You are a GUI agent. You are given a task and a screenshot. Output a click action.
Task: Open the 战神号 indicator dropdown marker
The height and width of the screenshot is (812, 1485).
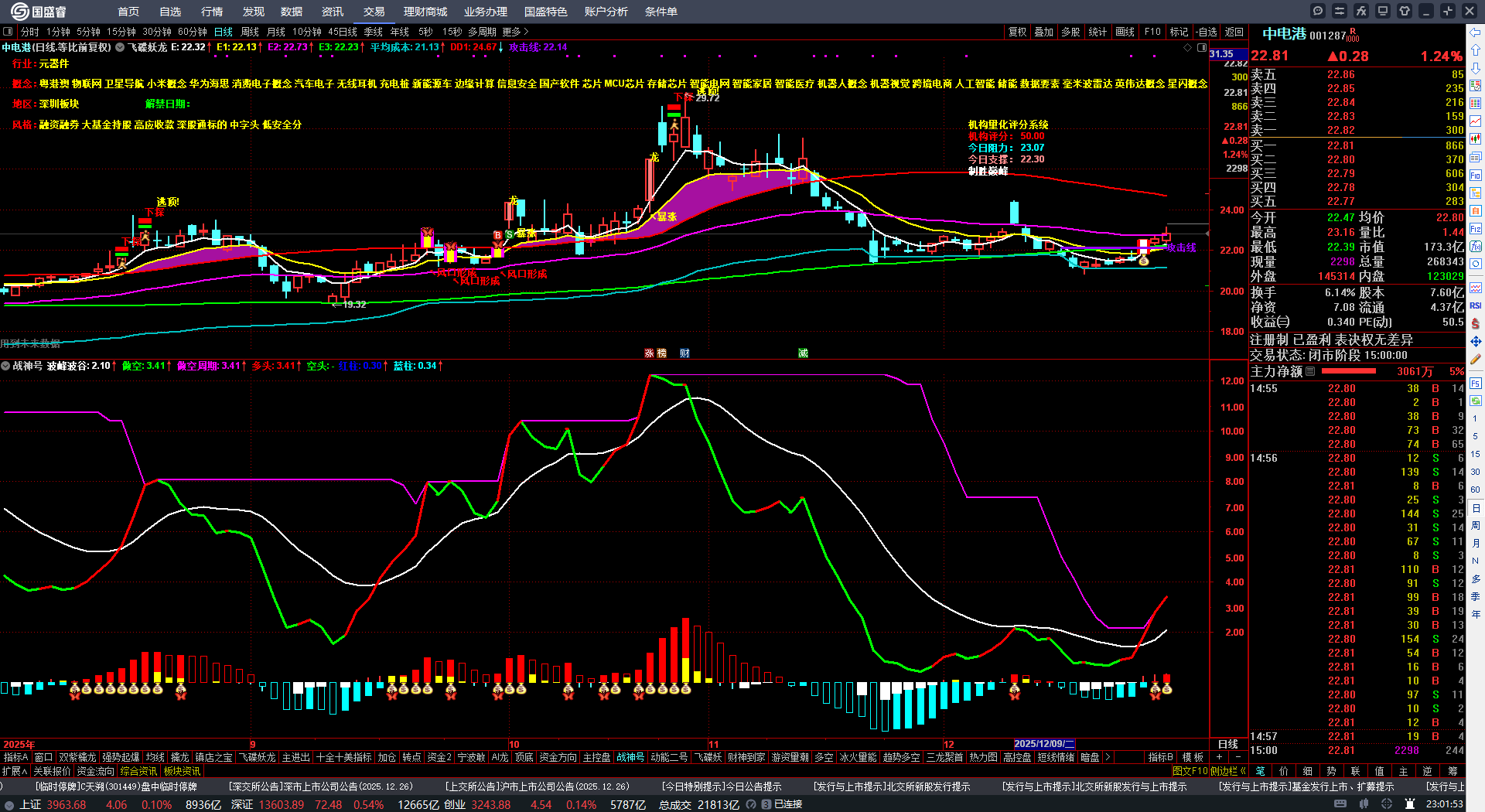coord(5,366)
